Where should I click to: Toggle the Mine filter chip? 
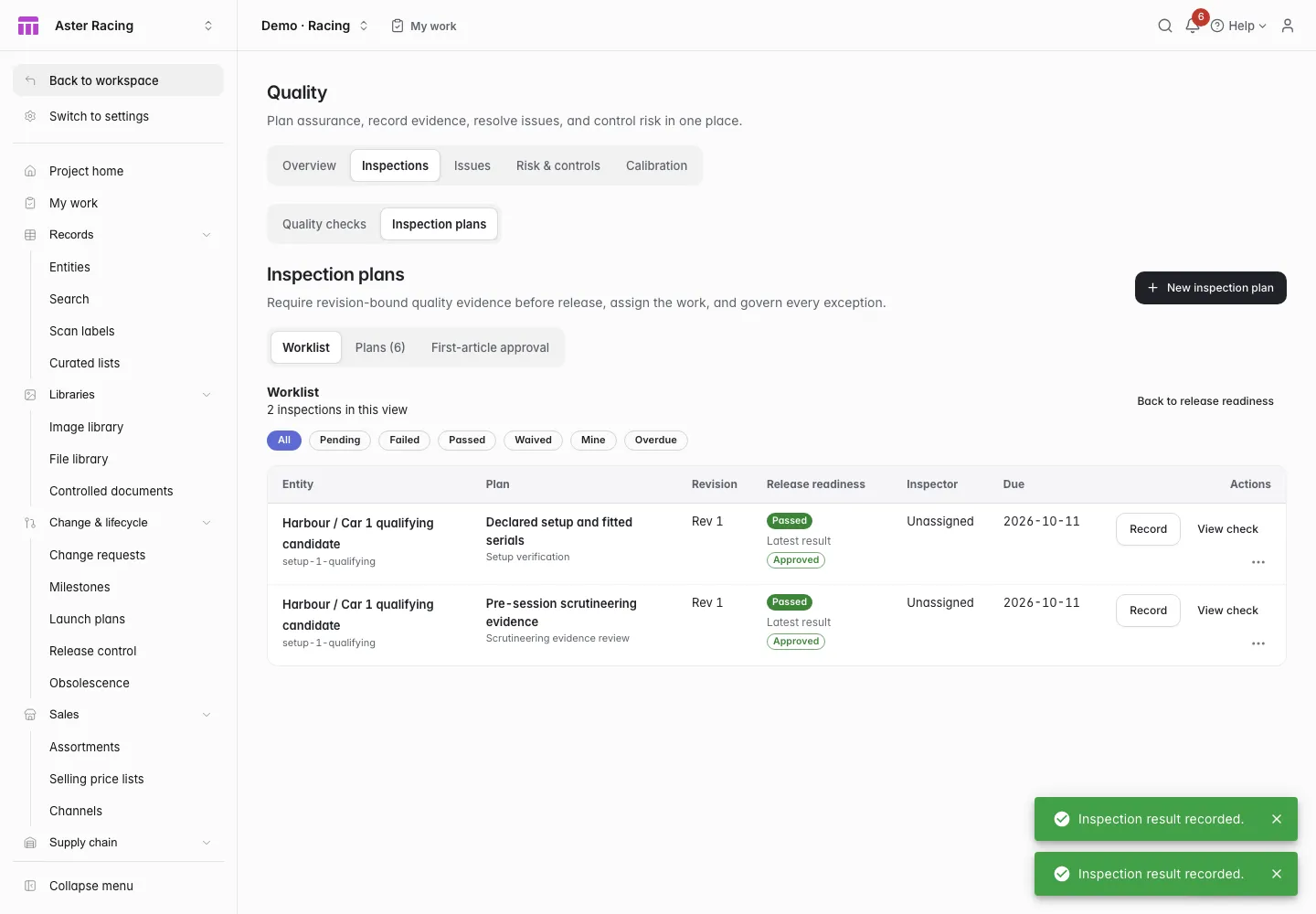(593, 441)
